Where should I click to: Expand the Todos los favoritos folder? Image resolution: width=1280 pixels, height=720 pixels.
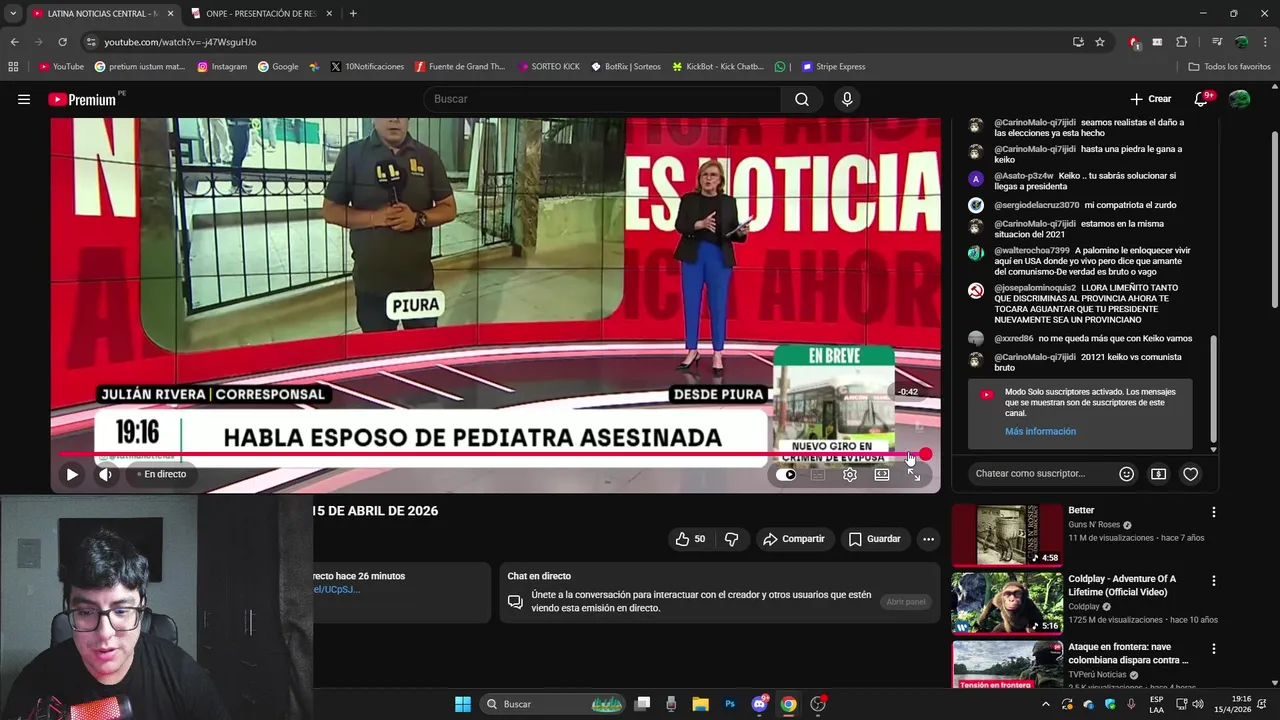coord(1229,67)
